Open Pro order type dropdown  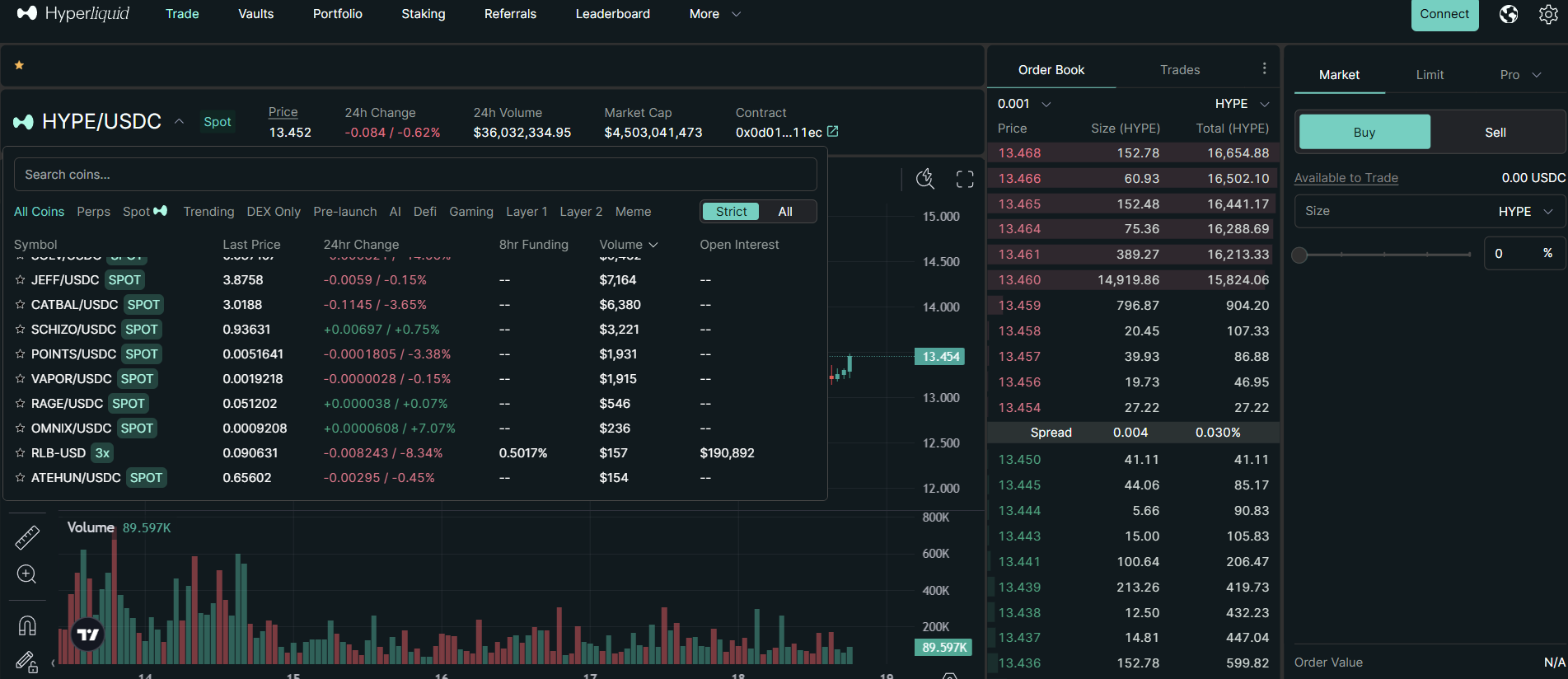1520,75
